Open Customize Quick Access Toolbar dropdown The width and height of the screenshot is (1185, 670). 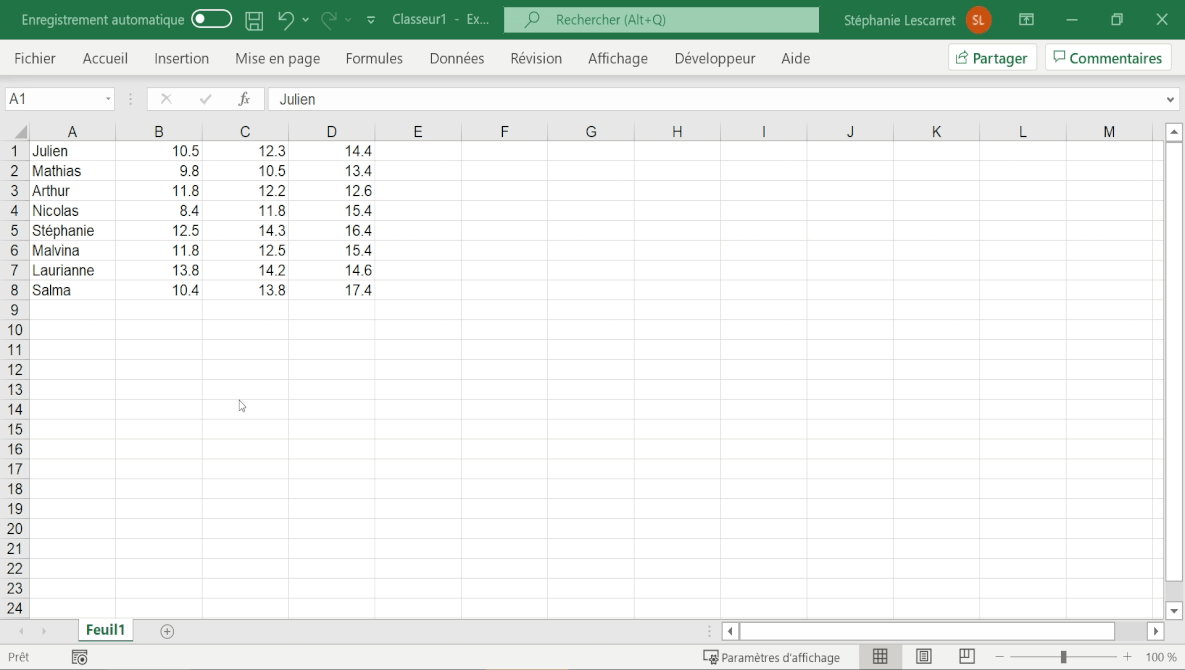[x=370, y=20]
